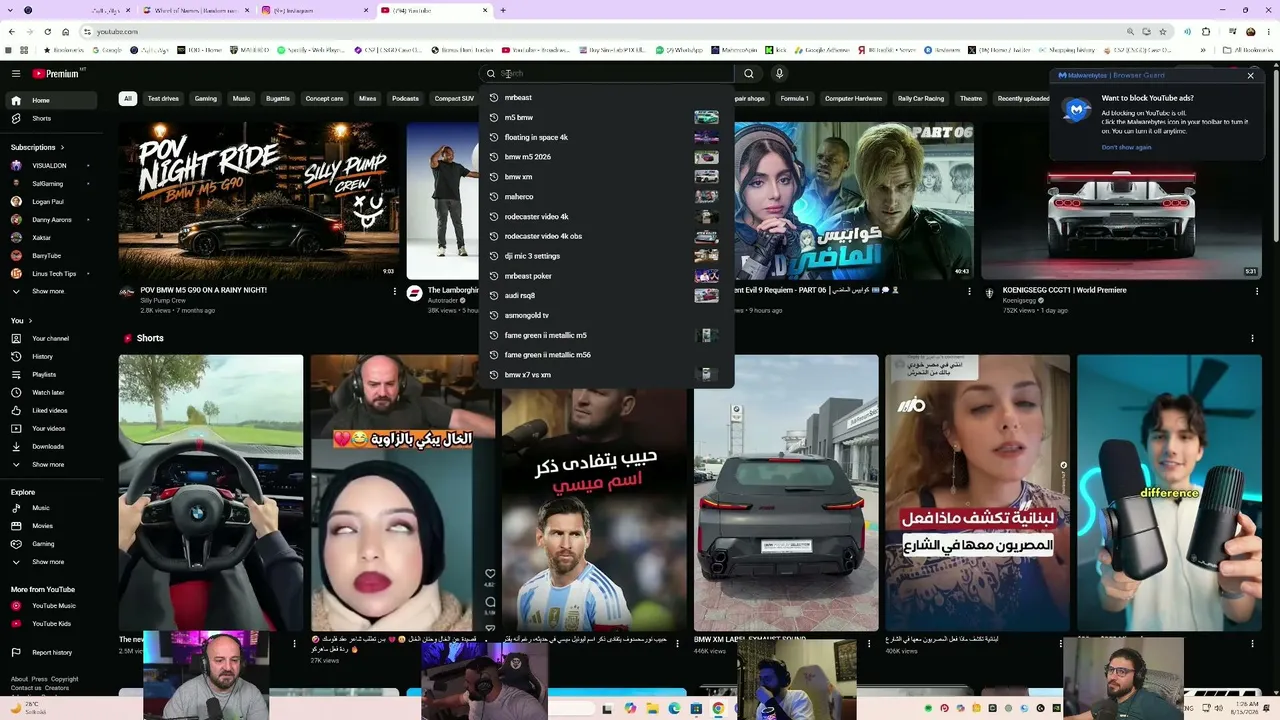The height and width of the screenshot is (720, 1280).
Task: Switch to Wheel of Names tab
Action: [195, 10]
